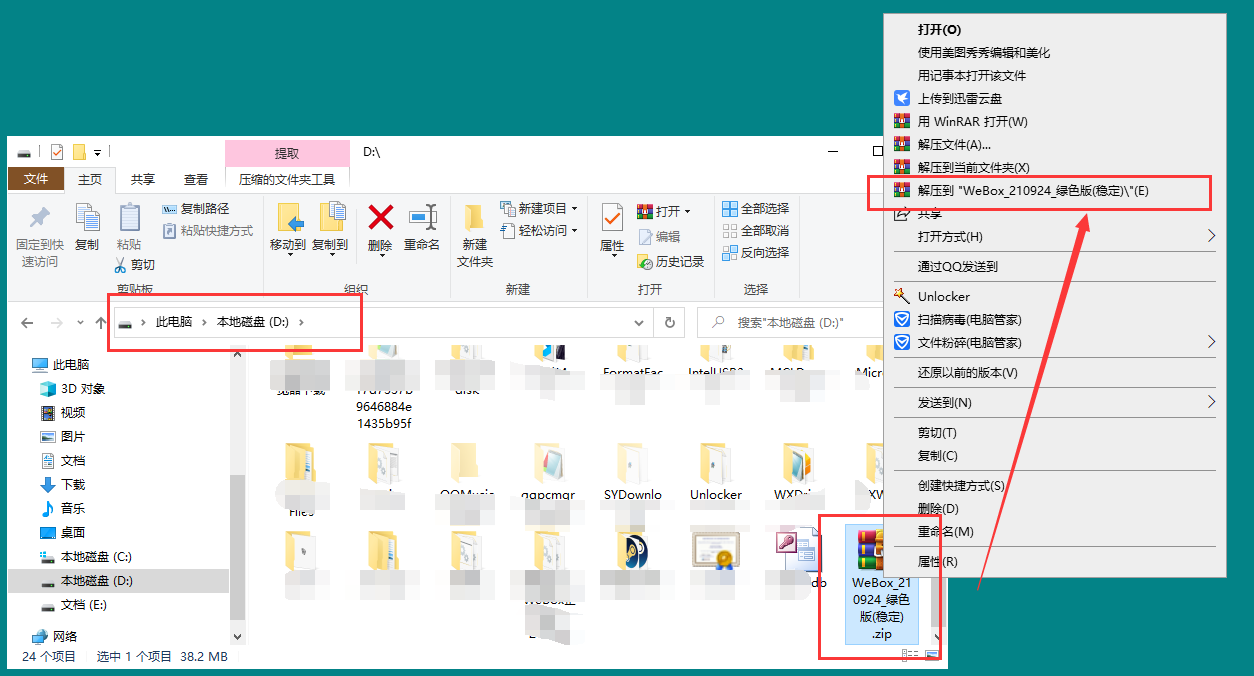Click Select all (全部选择) in the ribbon
The image size is (1254, 676).
coord(755,209)
